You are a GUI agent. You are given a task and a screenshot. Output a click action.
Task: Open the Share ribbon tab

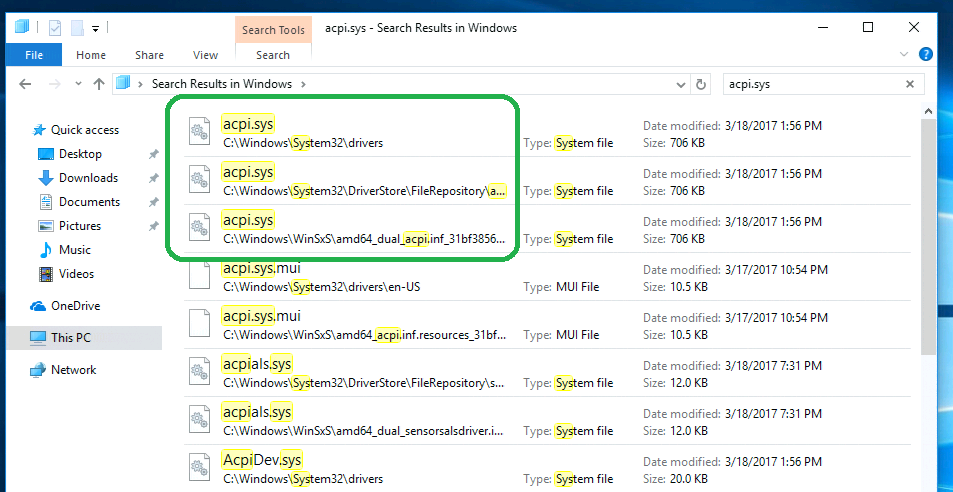pos(150,55)
